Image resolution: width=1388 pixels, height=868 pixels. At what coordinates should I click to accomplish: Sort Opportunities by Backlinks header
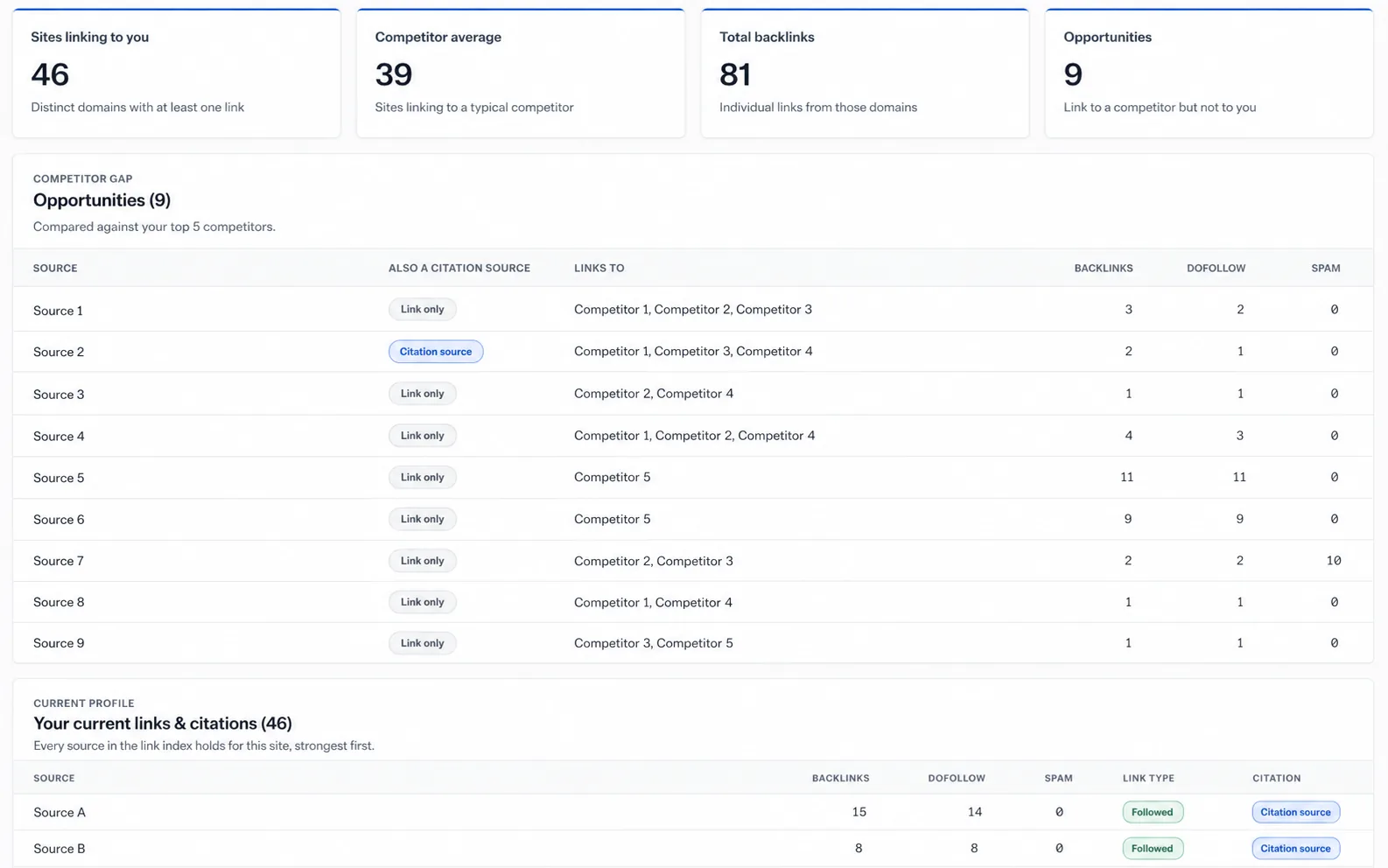1104,268
